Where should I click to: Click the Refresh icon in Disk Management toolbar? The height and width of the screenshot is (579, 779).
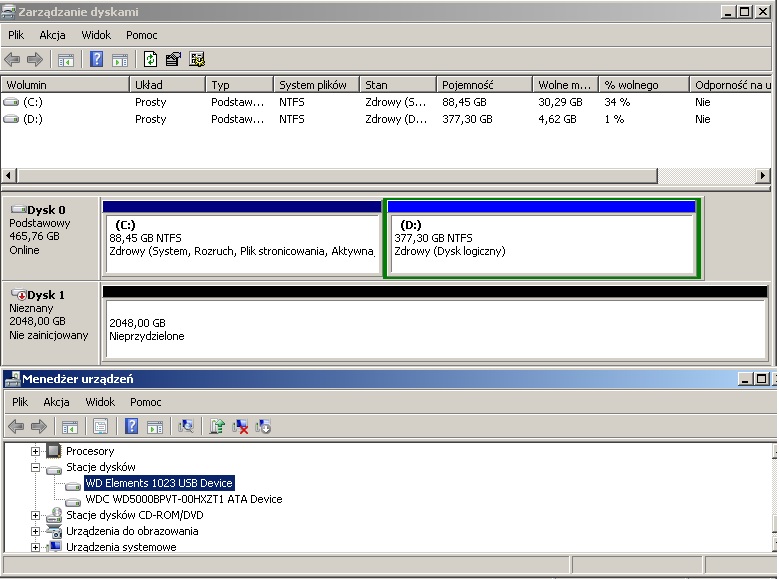(150, 59)
